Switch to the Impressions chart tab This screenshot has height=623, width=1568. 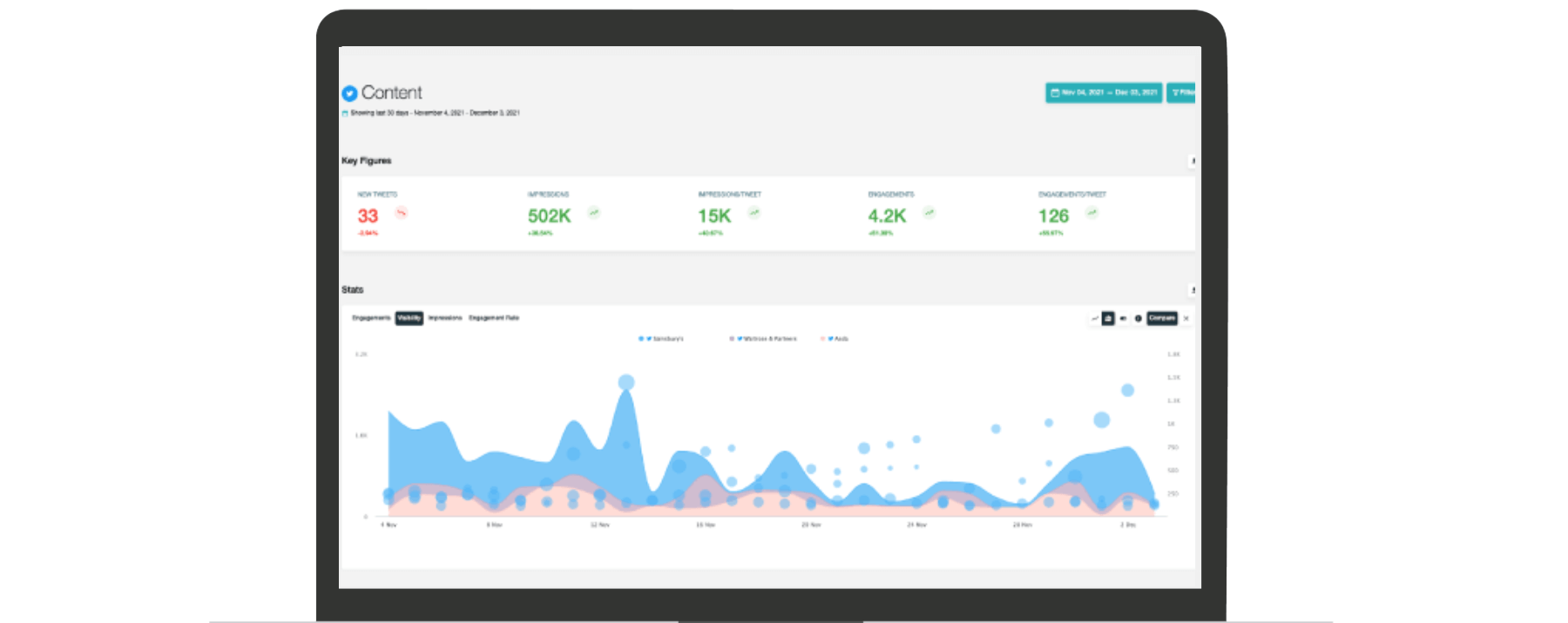point(445,318)
